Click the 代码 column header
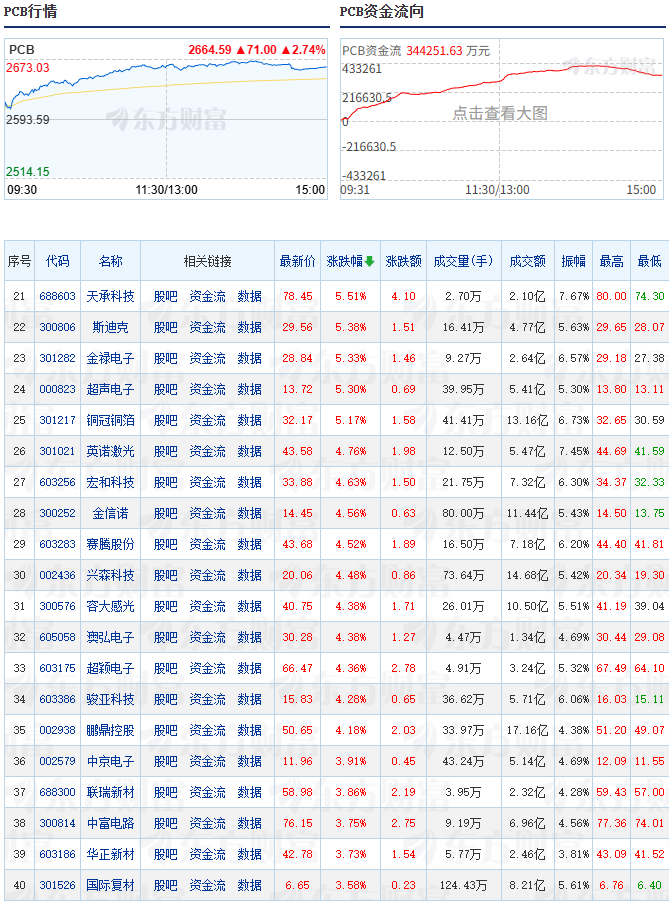This screenshot has width=669, height=904. pos(58,261)
